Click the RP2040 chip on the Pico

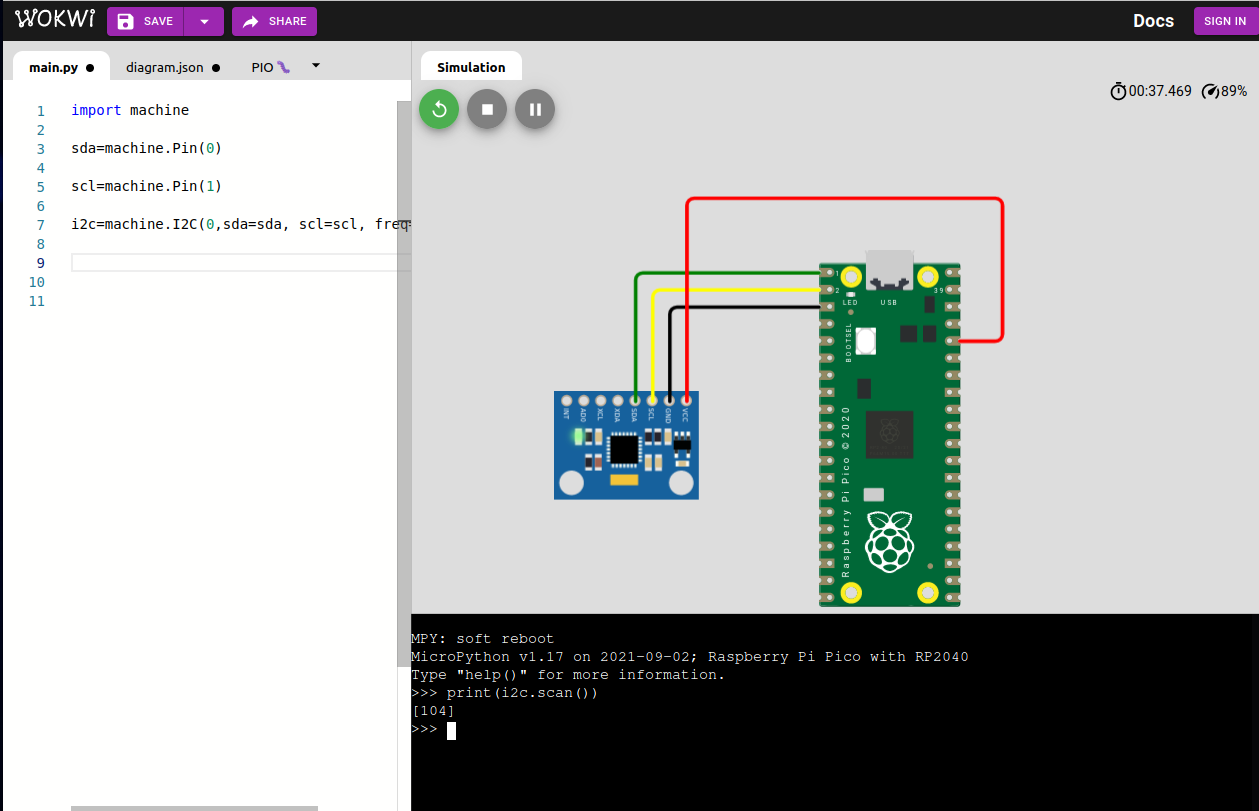tap(889, 434)
